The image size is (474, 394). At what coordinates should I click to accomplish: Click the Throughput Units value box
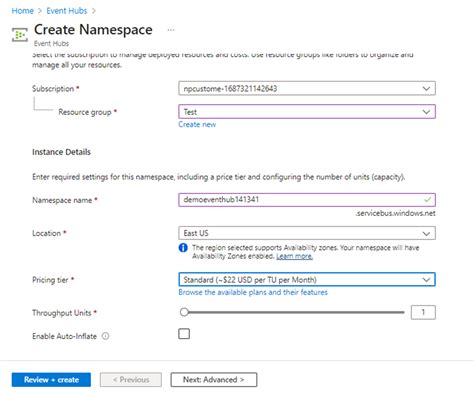pos(423,312)
